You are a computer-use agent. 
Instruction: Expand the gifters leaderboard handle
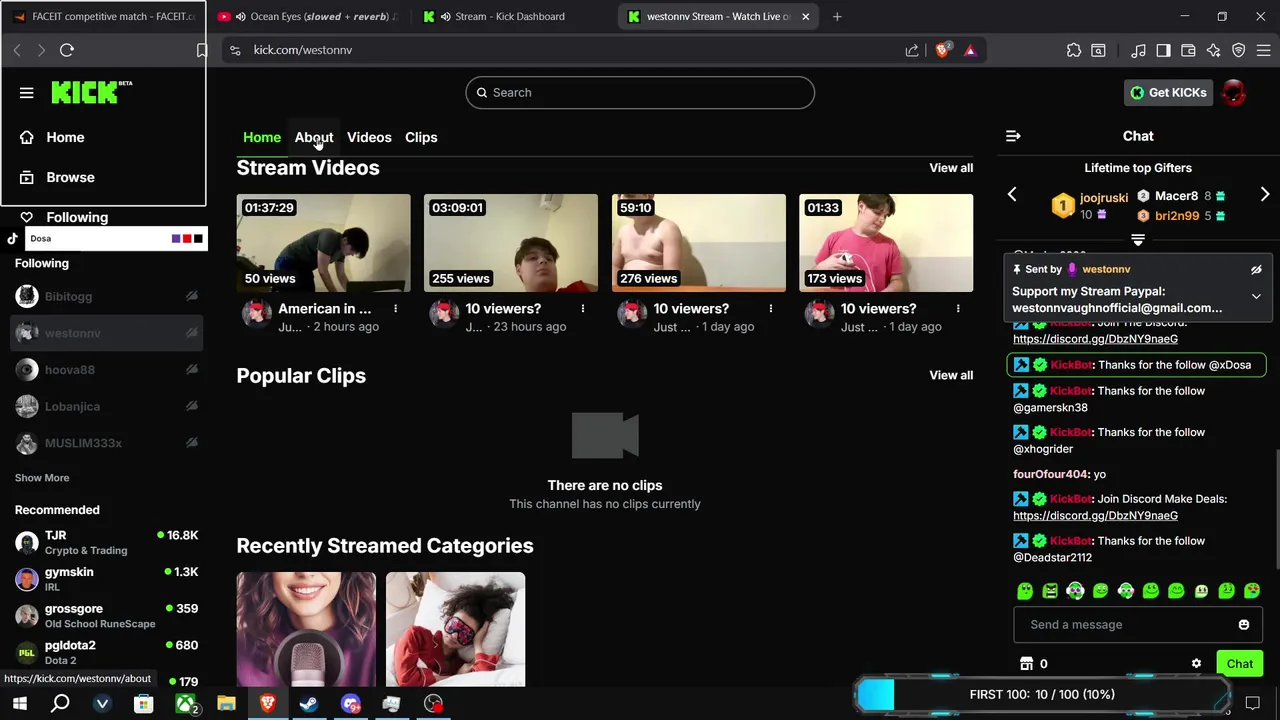1138,240
